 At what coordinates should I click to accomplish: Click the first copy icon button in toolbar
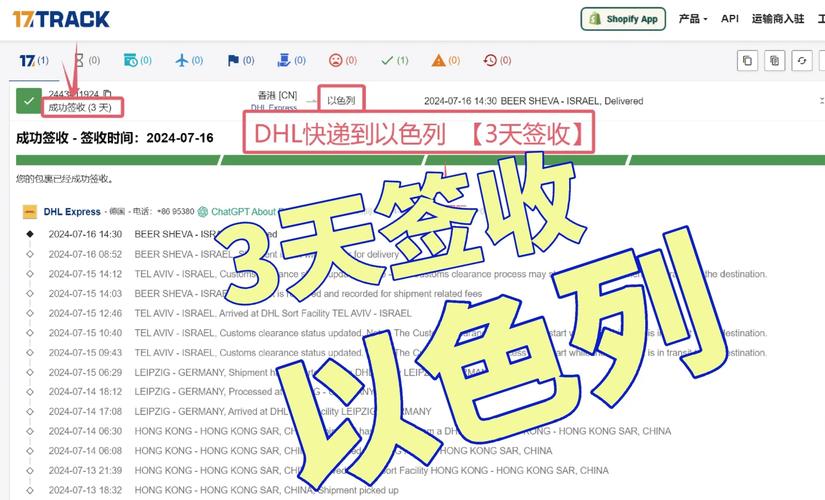(x=747, y=61)
